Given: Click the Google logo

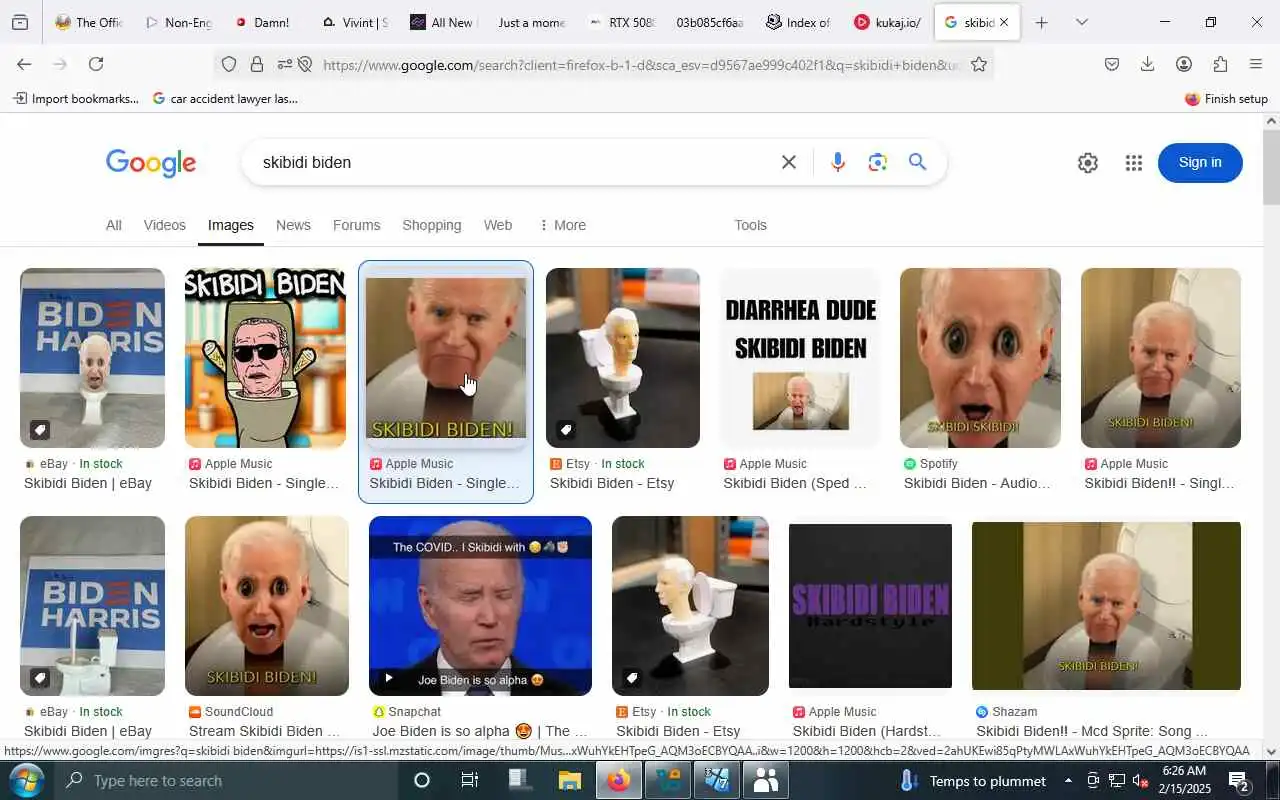Looking at the screenshot, I should pos(151,163).
